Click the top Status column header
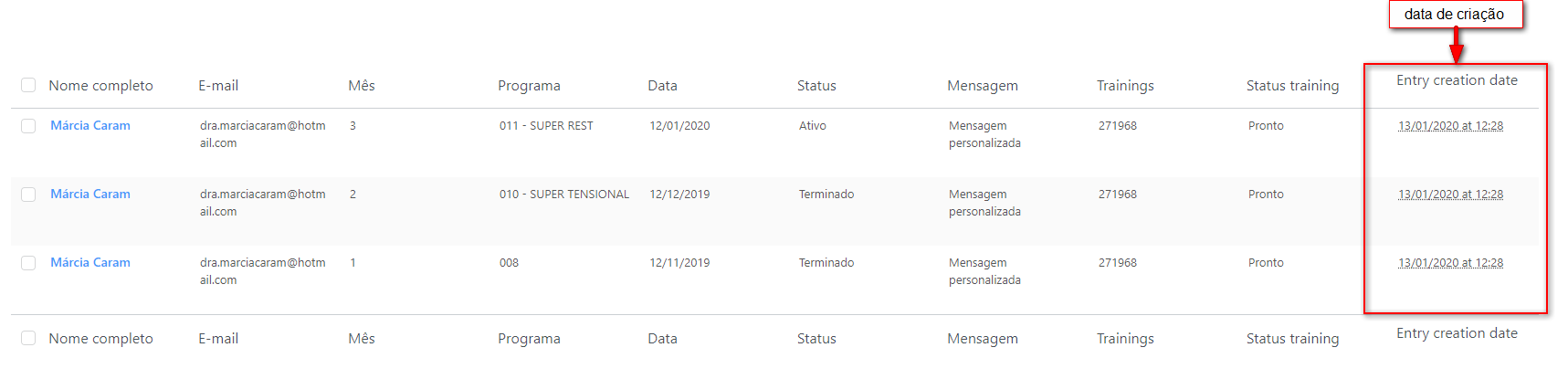1568x379 pixels. pos(816,86)
